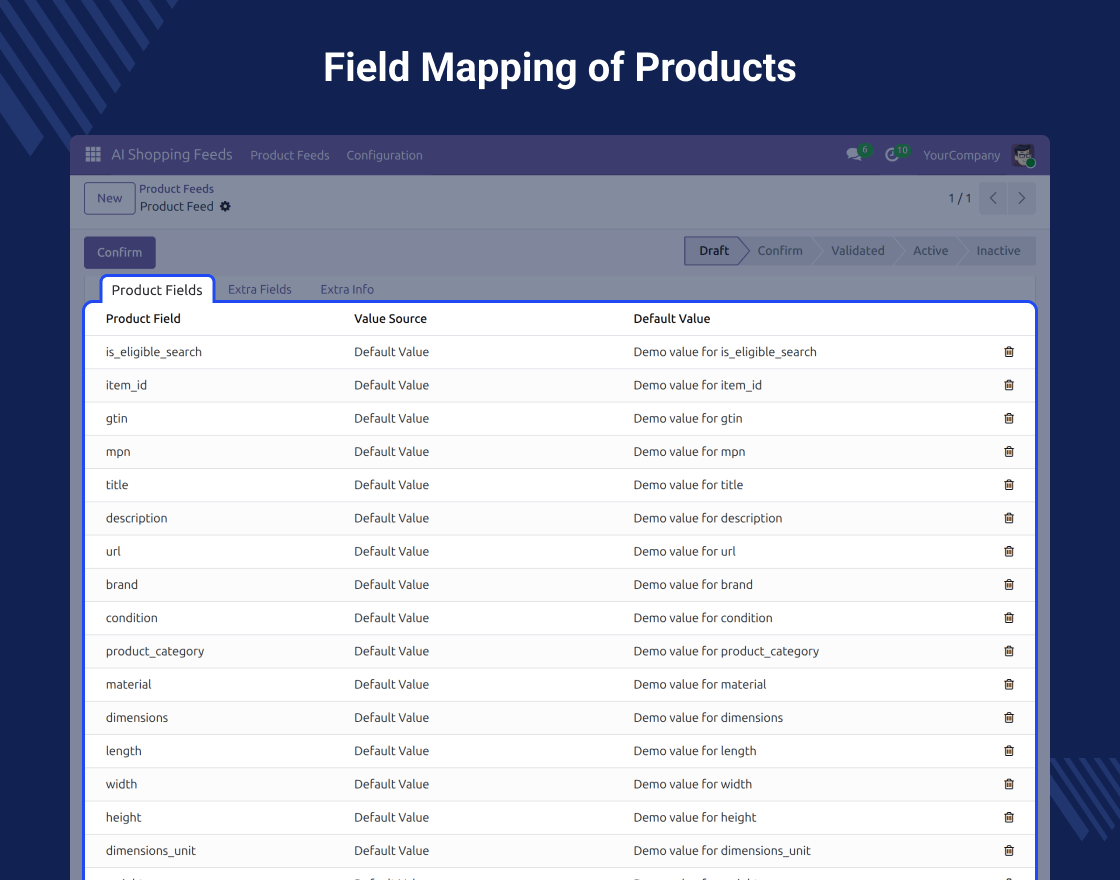This screenshot has height=880, width=1120.
Task: Sort by the Default Value column header
Action: click(x=671, y=319)
